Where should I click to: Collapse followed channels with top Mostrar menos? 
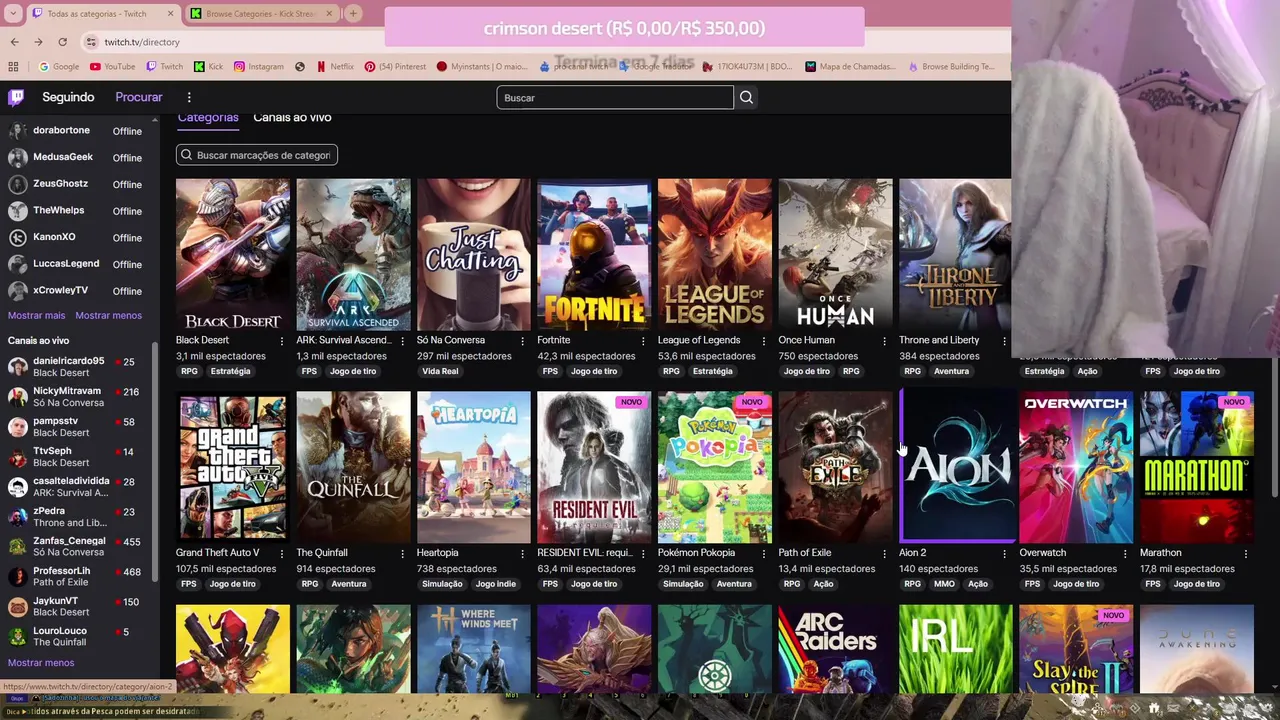point(108,316)
